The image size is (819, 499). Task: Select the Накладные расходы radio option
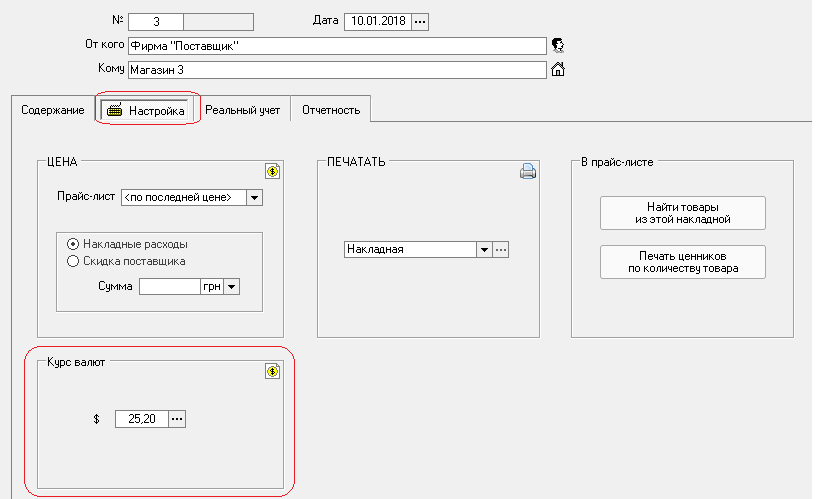click(x=72, y=244)
